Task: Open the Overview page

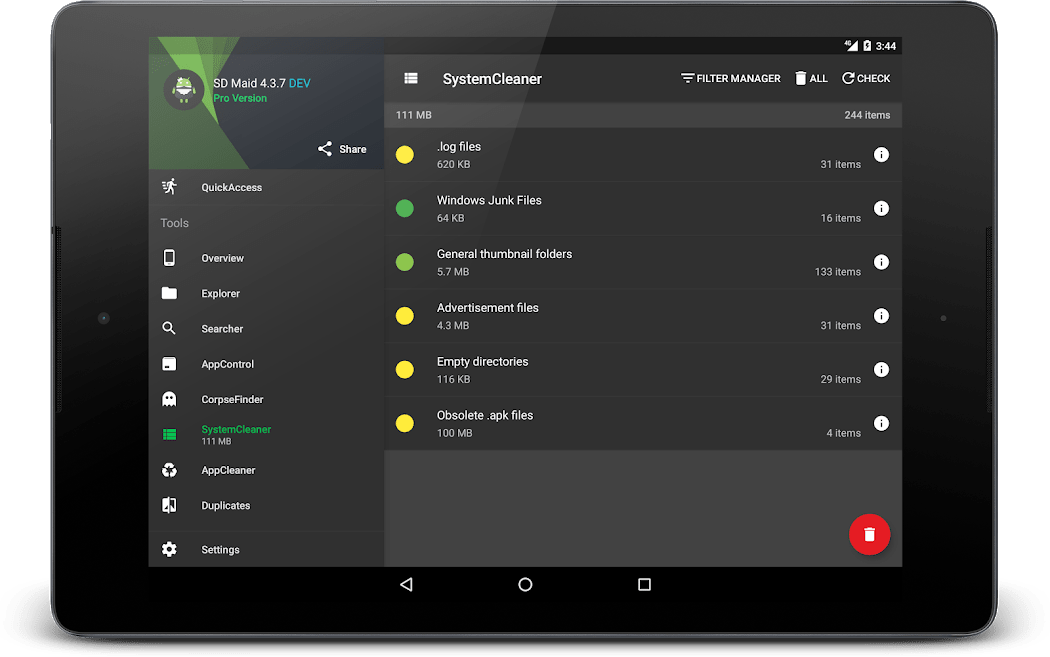Action: (222, 258)
